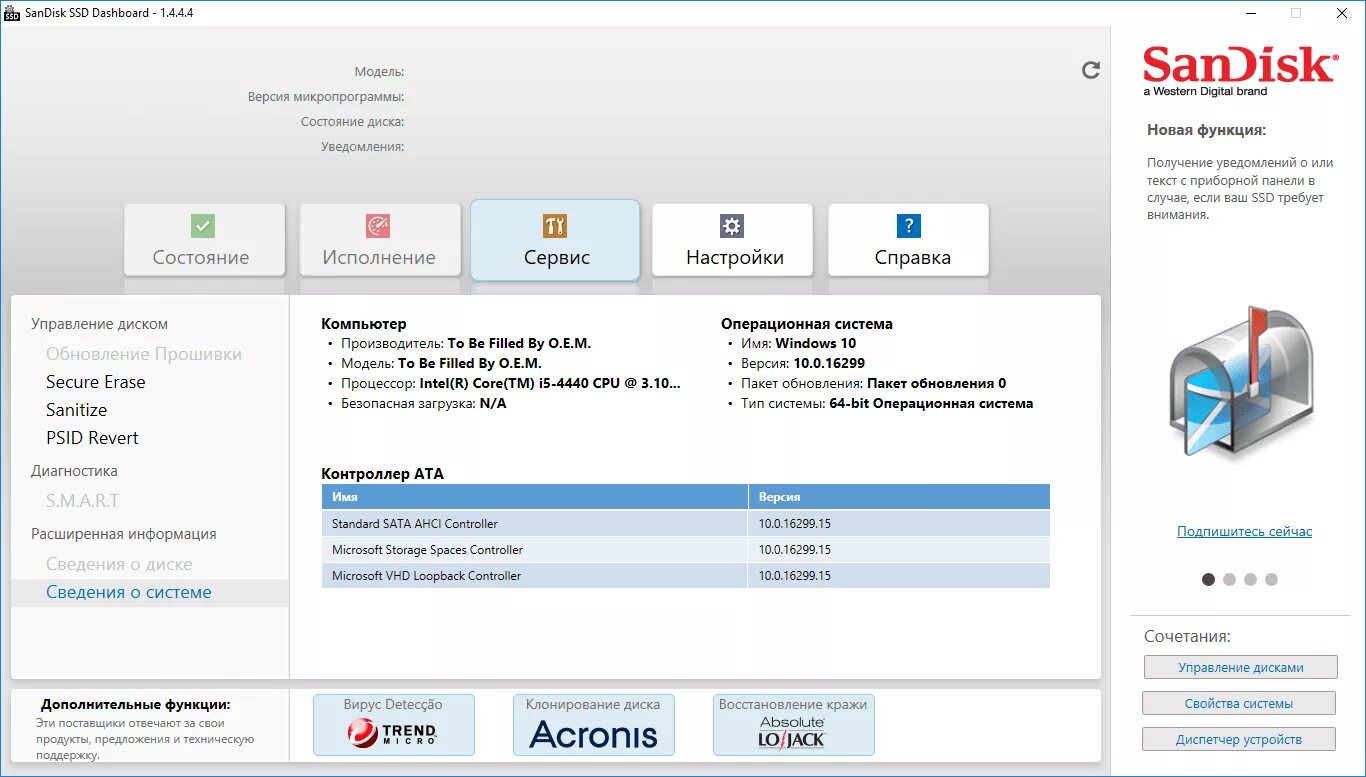Viewport: 1366px width, 777px height.
Task: Select Обновление Прошивки in the sidebar
Action: click(x=144, y=354)
